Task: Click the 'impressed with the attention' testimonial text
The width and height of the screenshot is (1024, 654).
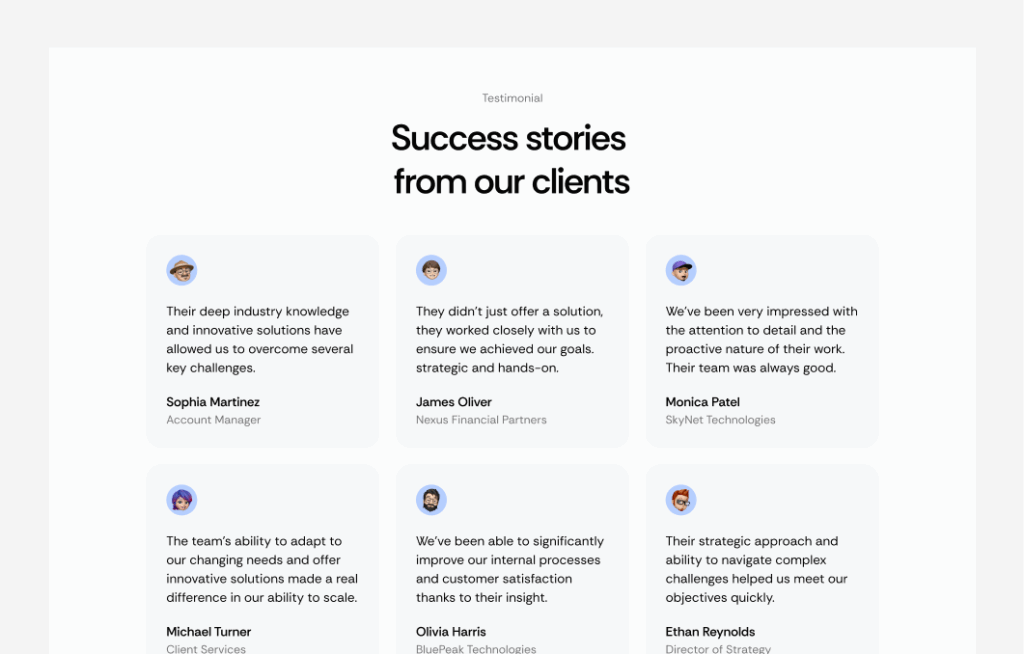Action: coord(761,339)
